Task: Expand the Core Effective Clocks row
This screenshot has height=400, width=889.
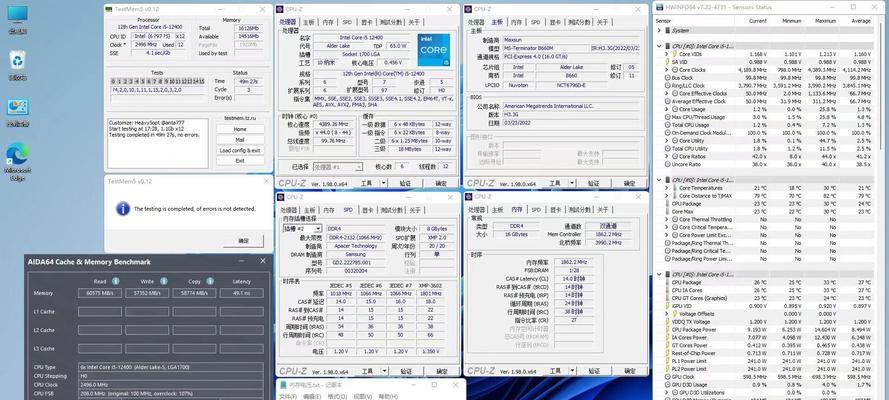Action: tap(667, 93)
